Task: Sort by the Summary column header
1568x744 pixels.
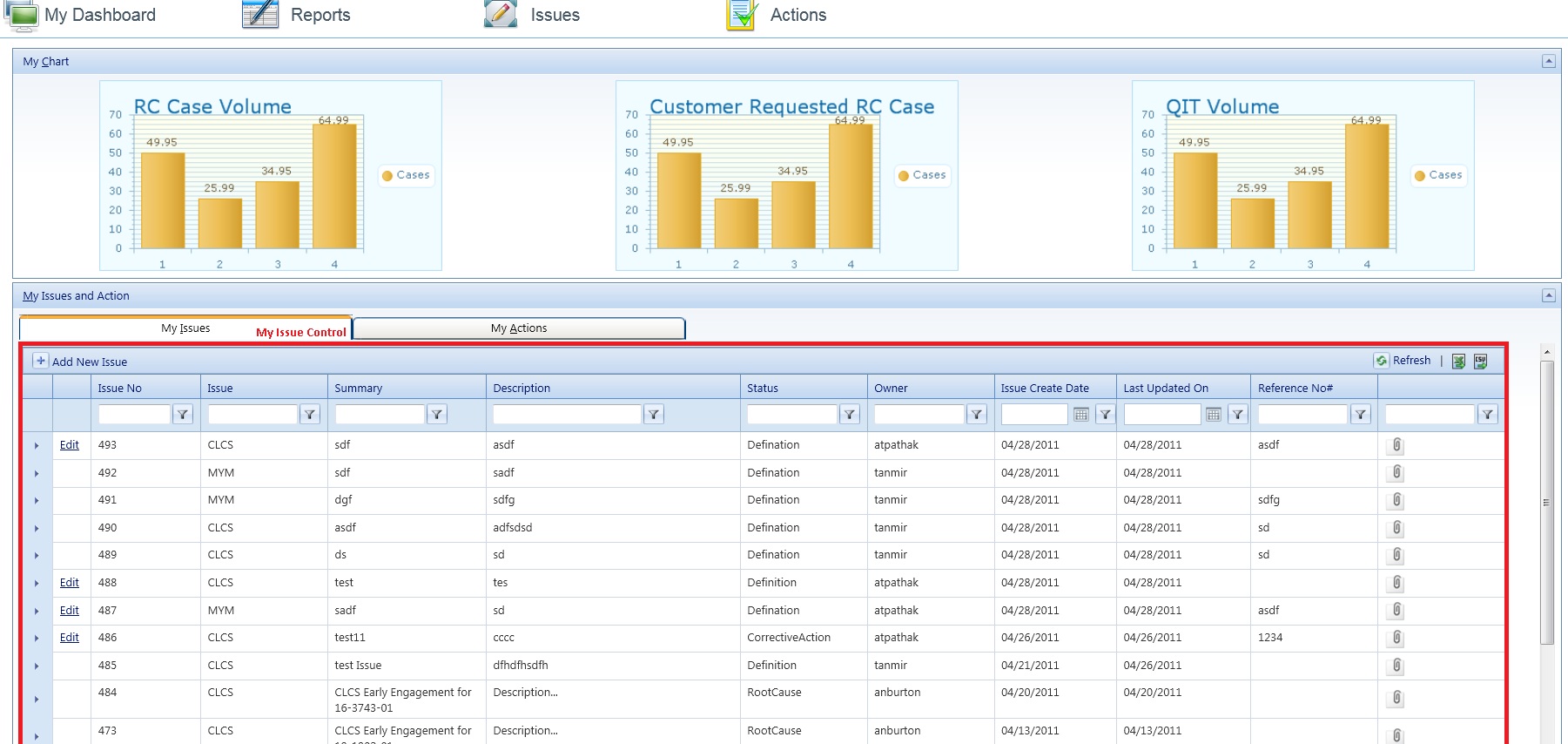Action: [359, 389]
